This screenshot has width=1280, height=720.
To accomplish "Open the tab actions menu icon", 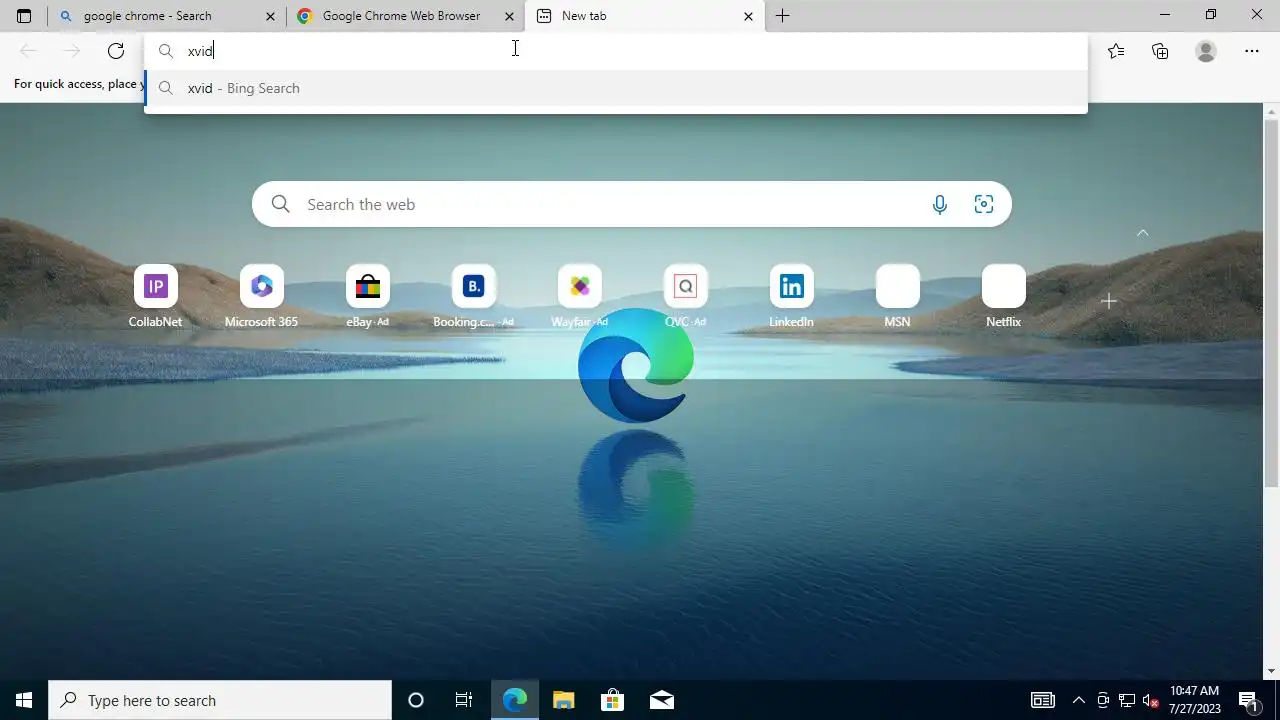I will coord(24,16).
